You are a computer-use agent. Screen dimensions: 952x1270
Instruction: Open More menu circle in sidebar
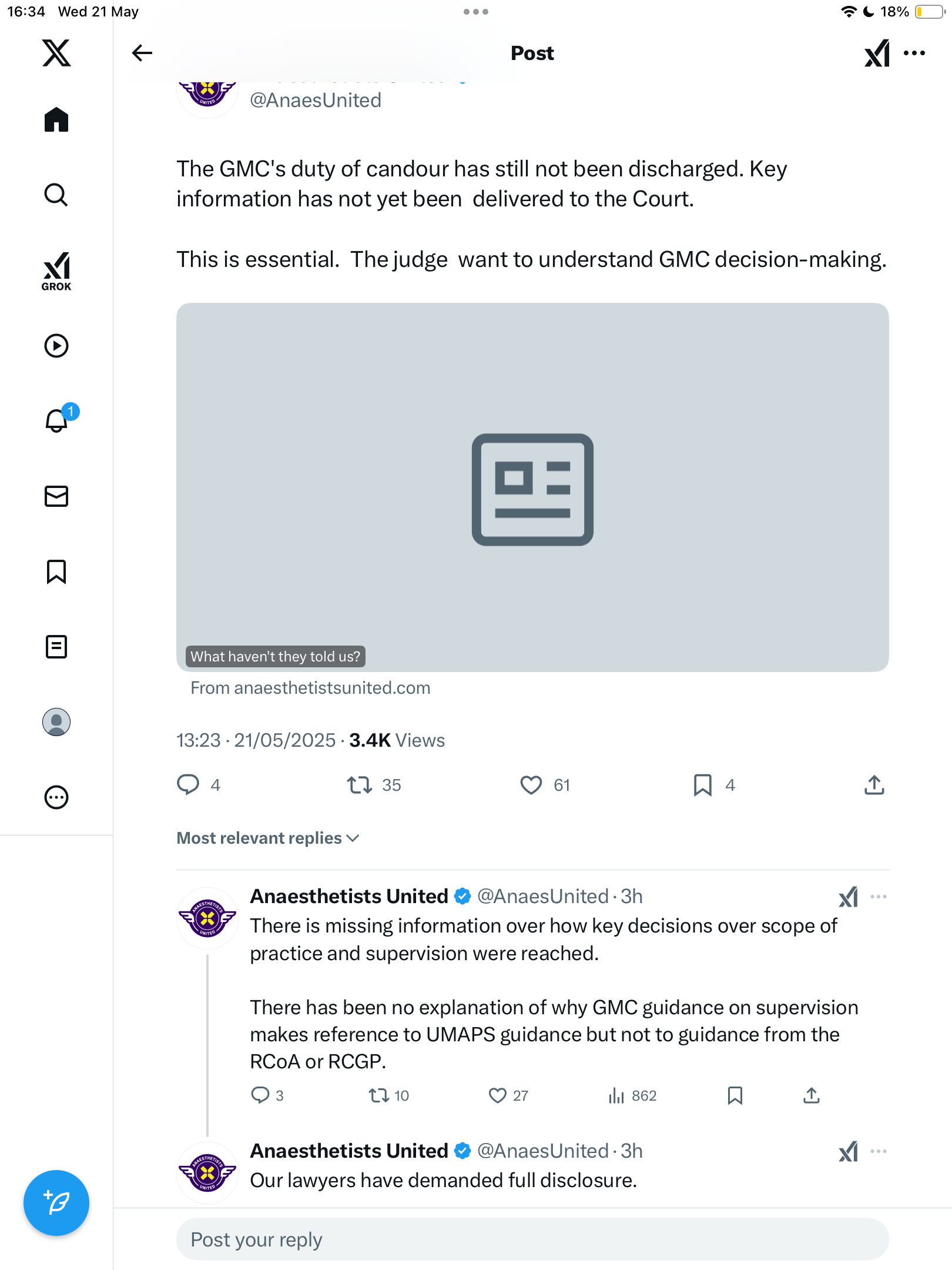[x=56, y=797]
